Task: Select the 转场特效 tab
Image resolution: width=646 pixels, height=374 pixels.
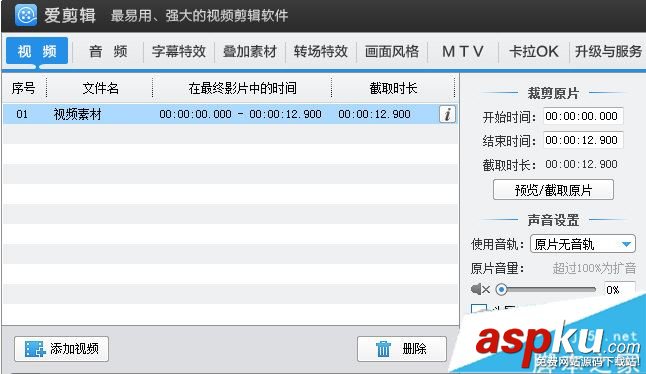Action: point(321,51)
